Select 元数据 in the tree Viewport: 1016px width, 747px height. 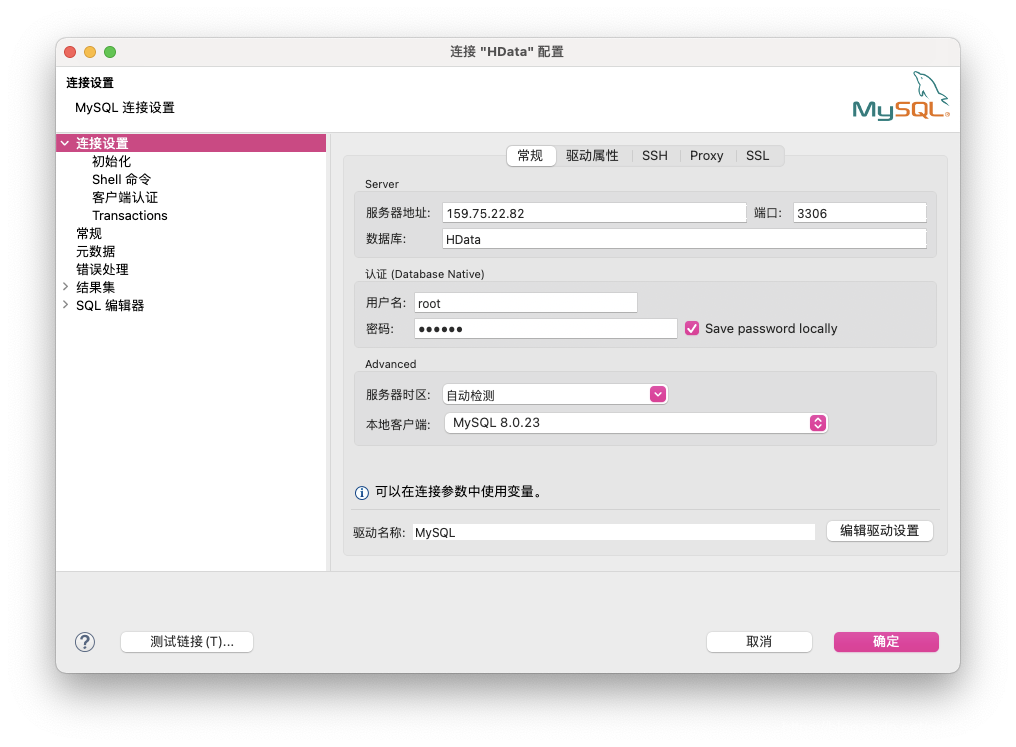(95, 251)
